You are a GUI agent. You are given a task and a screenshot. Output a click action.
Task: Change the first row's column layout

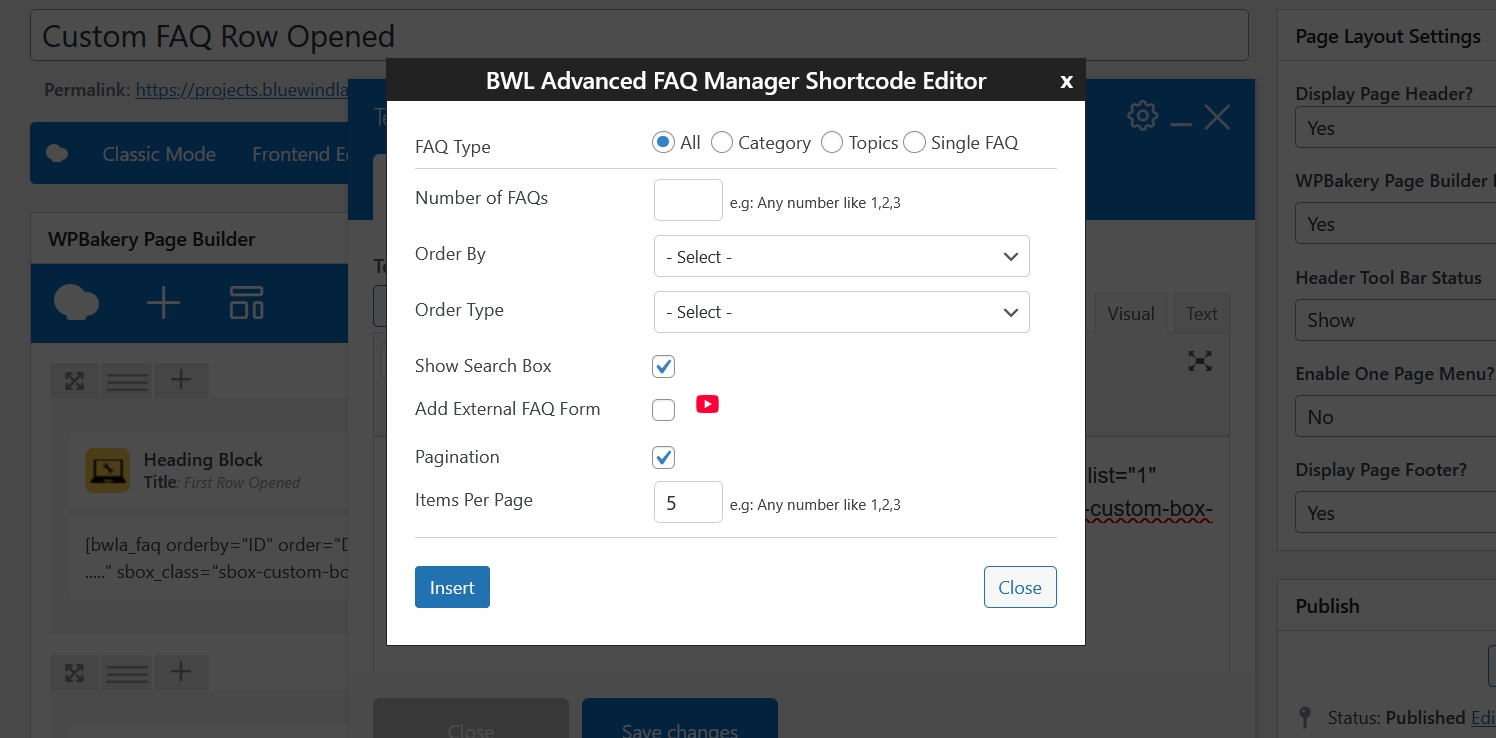[x=127, y=380]
